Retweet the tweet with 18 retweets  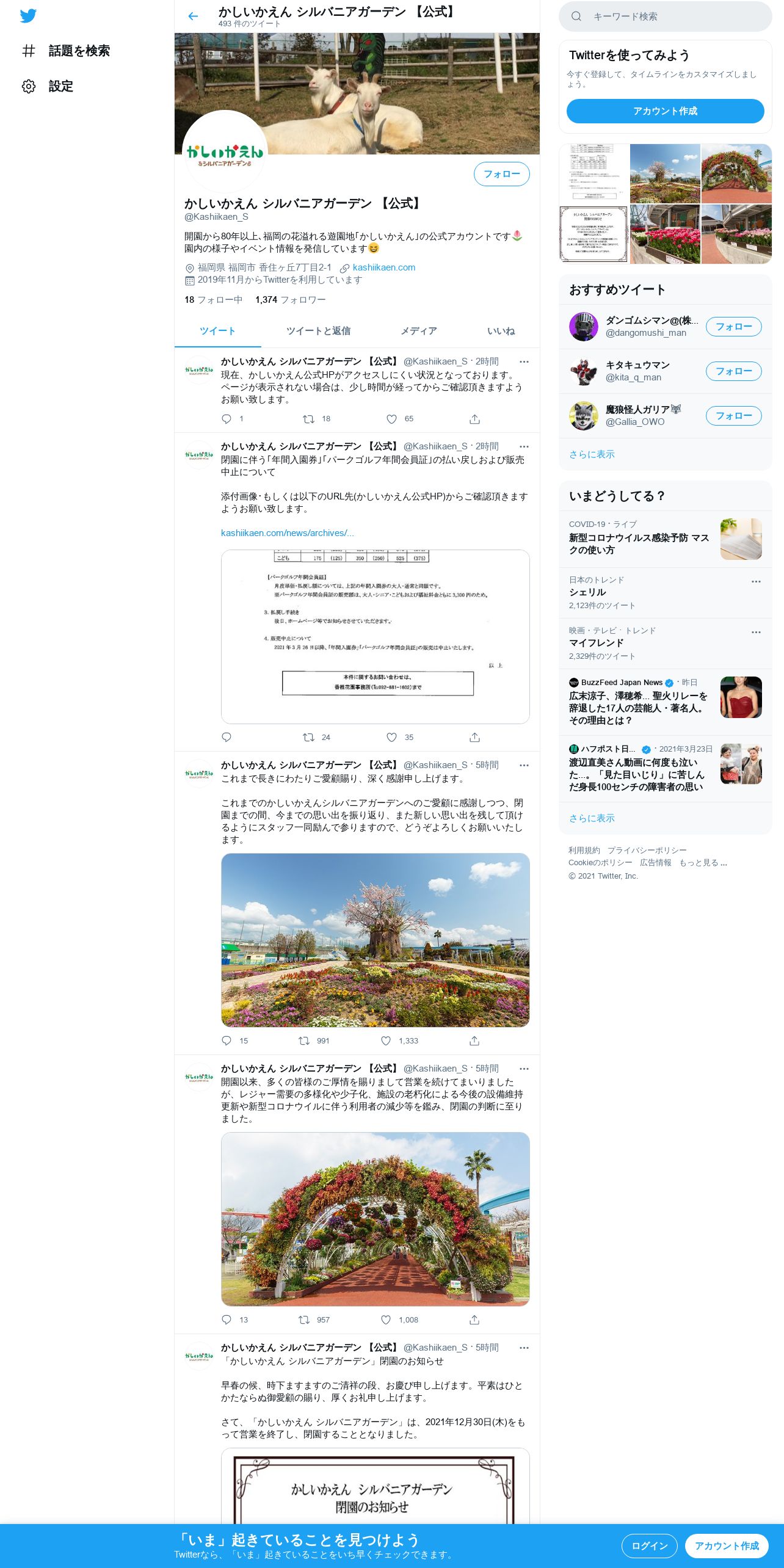309,419
